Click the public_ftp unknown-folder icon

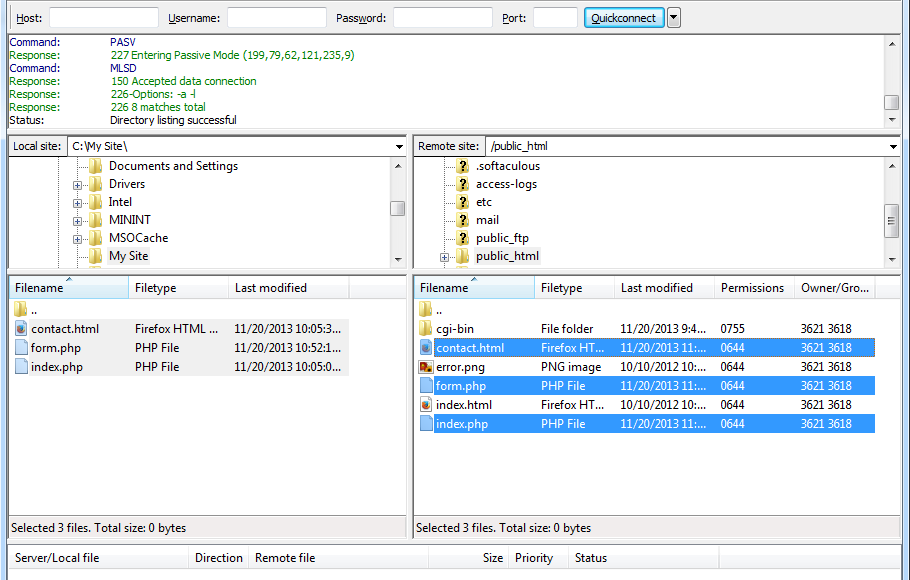tap(462, 238)
